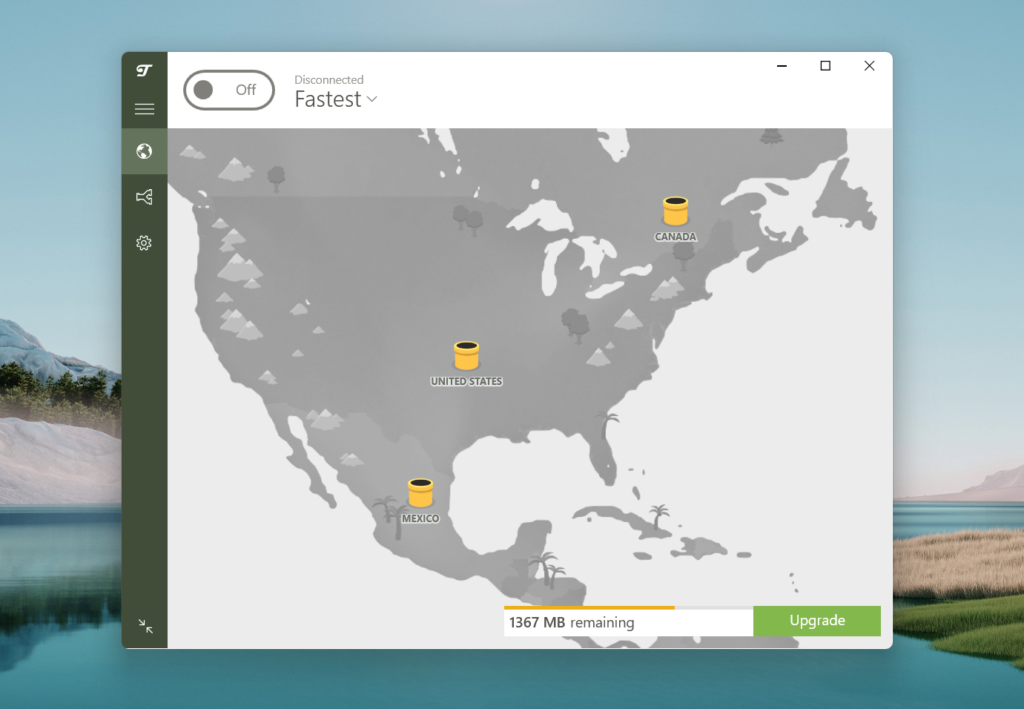Click the Upgrade button
This screenshot has height=709, width=1024.
[x=817, y=621]
